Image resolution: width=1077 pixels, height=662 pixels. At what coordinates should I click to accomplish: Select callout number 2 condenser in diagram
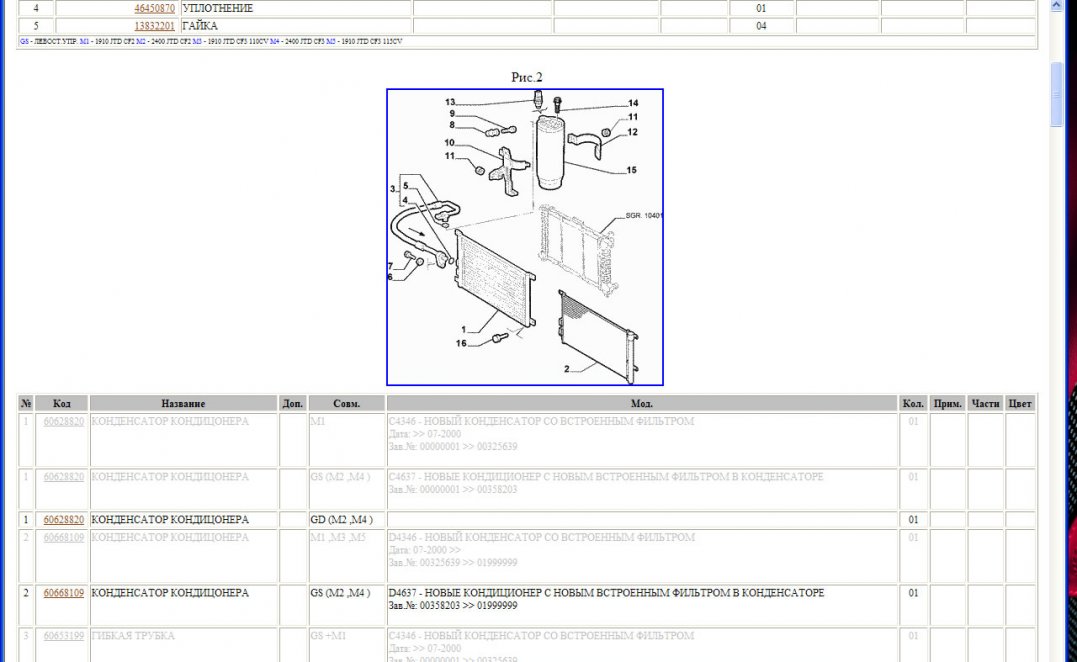click(x=566, y=369)
